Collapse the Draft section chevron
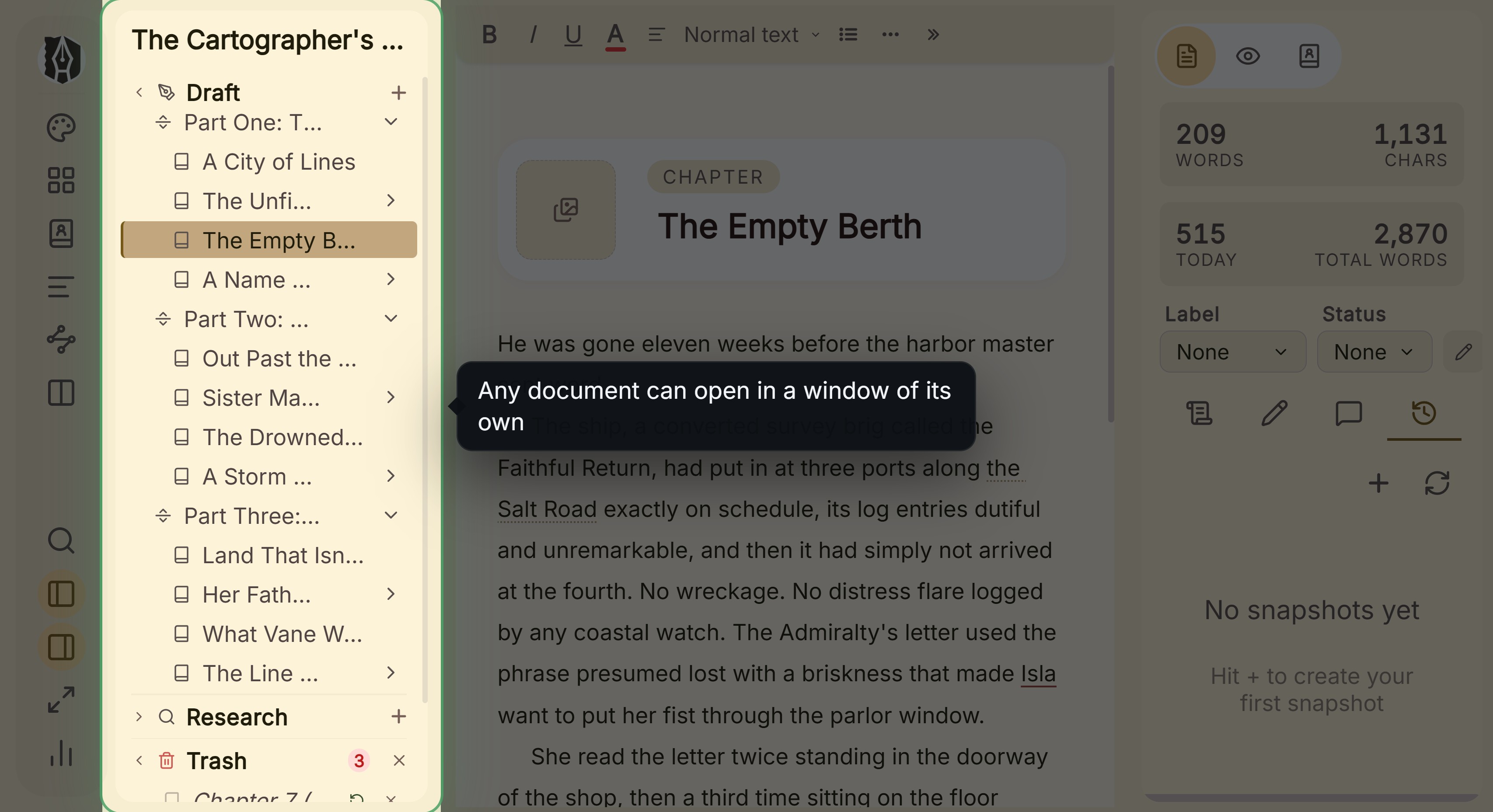The image size is (1493, 812). pos(139,92)
